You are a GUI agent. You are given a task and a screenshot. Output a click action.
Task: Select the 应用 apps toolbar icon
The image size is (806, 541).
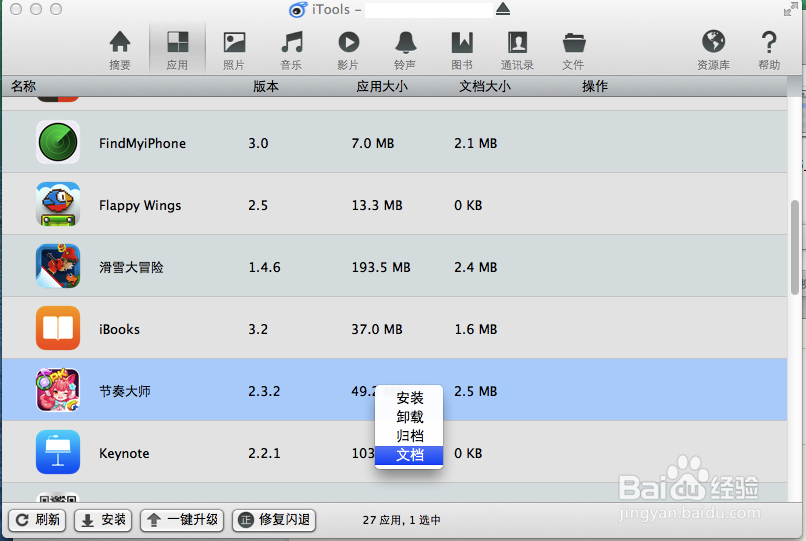(177, 50)
